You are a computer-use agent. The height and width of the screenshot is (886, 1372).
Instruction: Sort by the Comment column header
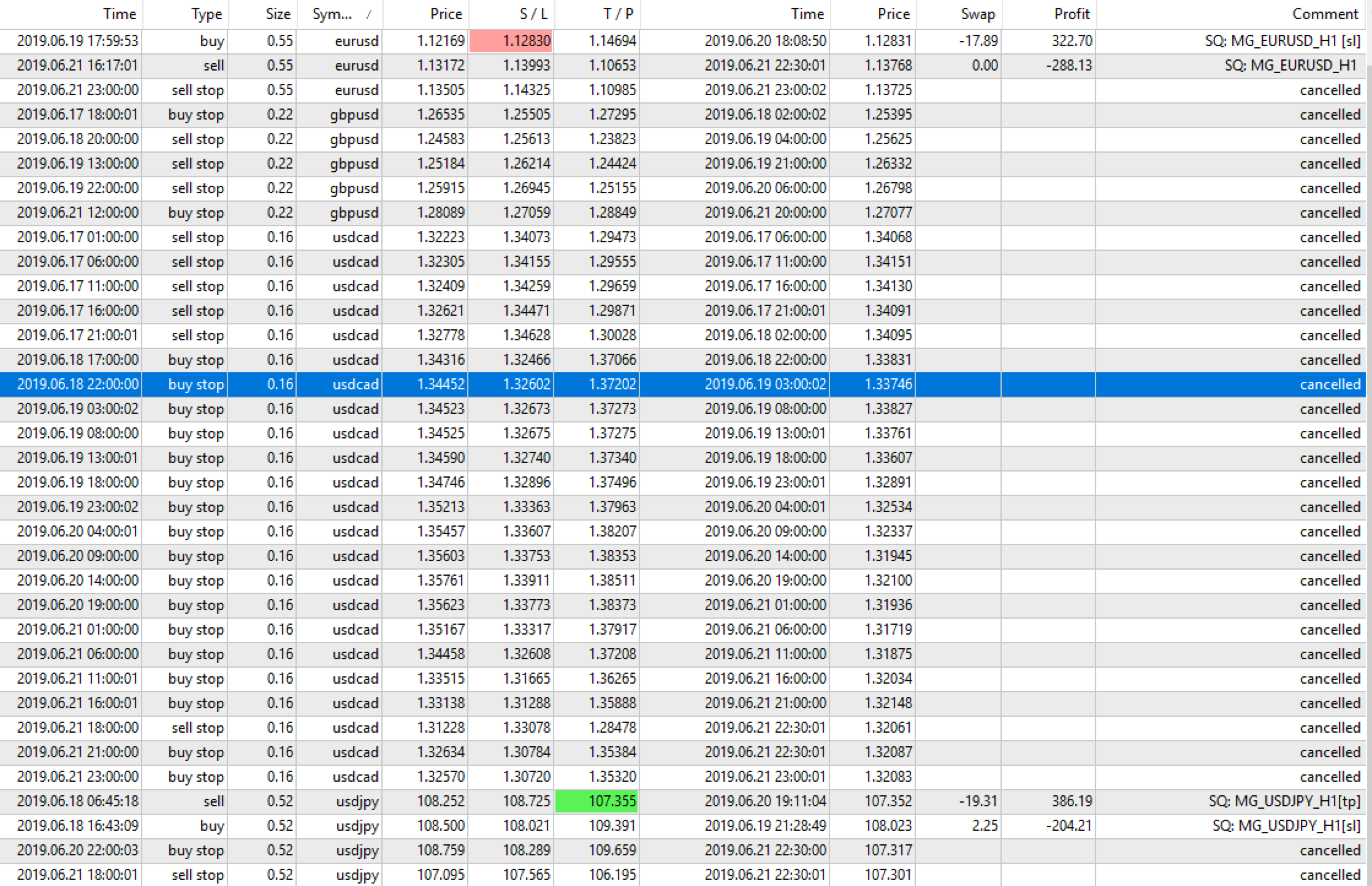click(1325, 14)
